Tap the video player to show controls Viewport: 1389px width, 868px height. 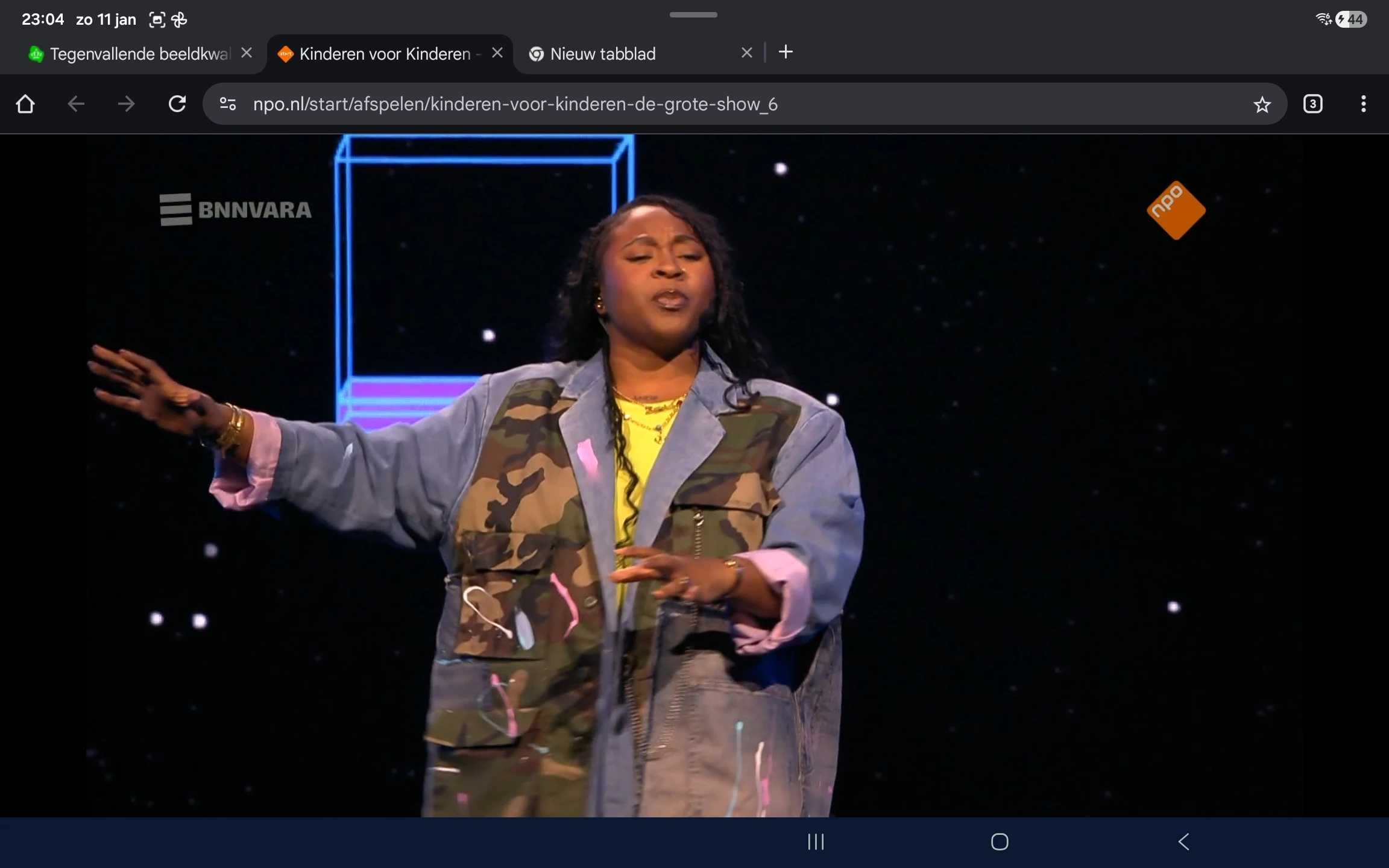coord(693,476)
